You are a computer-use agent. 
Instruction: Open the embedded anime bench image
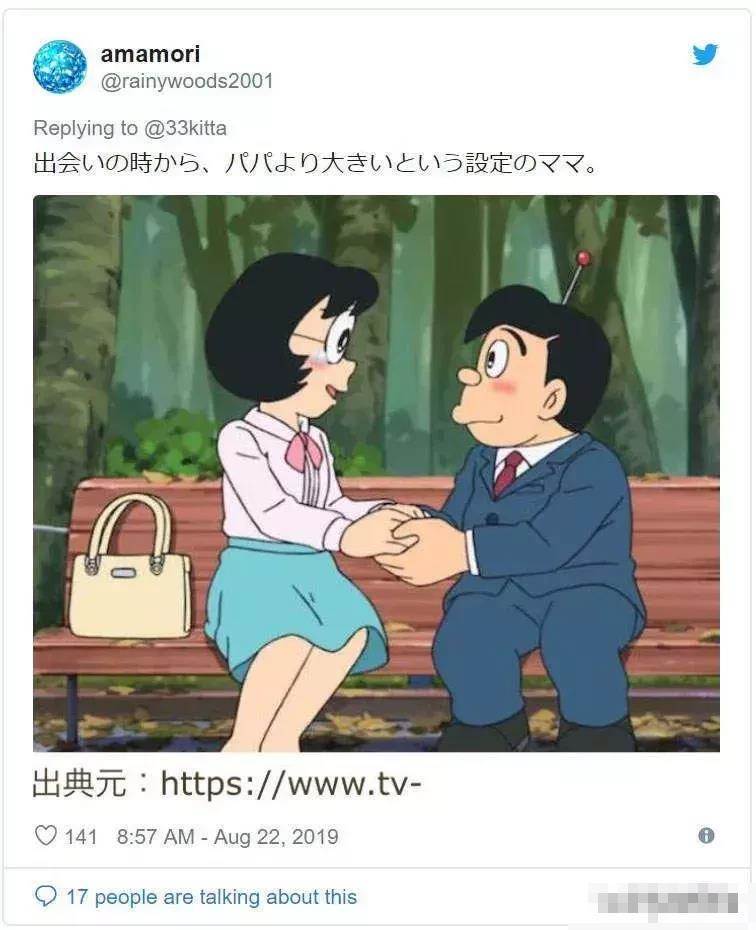[377, 473]
